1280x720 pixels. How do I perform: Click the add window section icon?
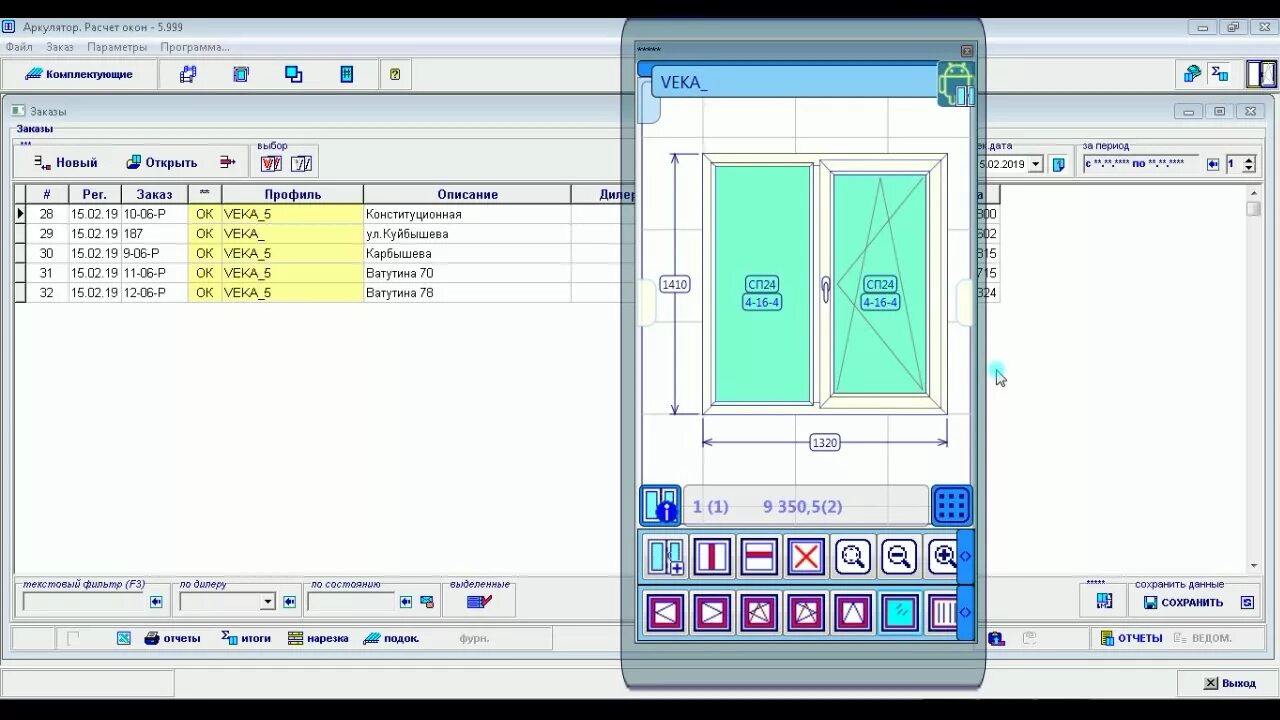[x=665, y=557]
